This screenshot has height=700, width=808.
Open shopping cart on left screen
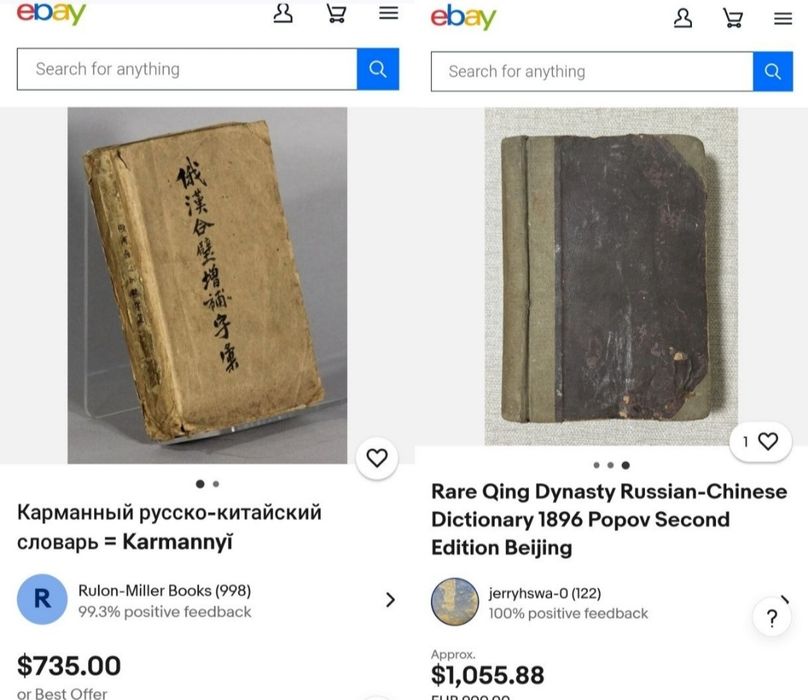coord(336,13)
